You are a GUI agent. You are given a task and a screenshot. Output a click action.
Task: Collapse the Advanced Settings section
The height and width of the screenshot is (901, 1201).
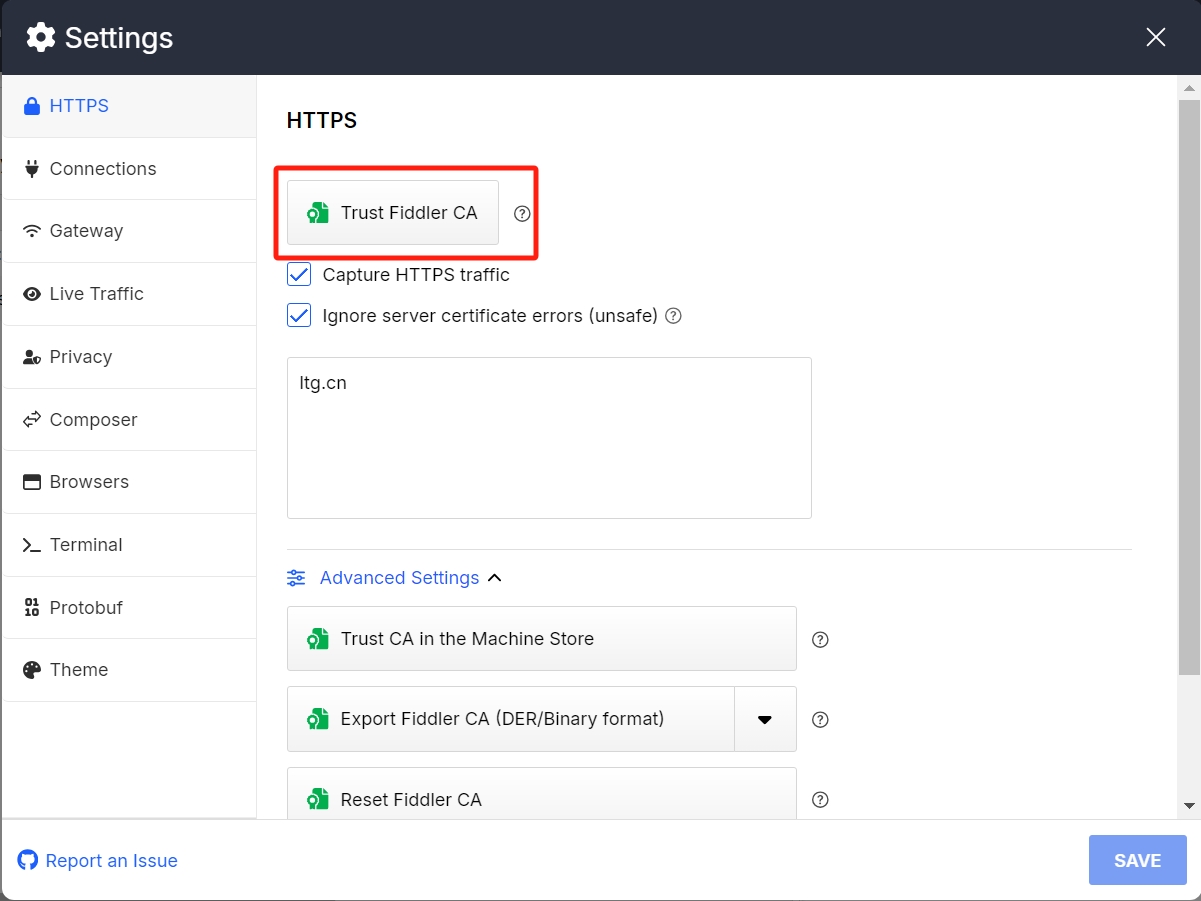pyautogui.click(x=394, y=578)
